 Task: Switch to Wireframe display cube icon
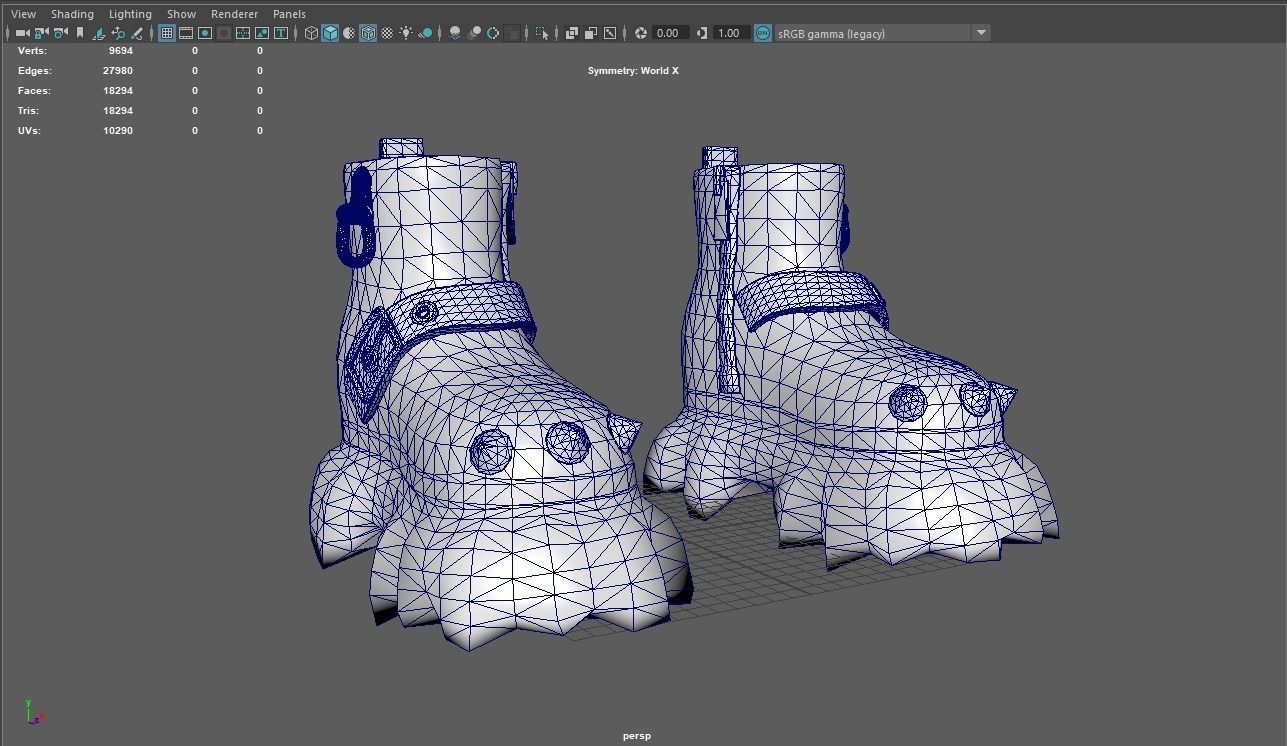tap(311, 33)
